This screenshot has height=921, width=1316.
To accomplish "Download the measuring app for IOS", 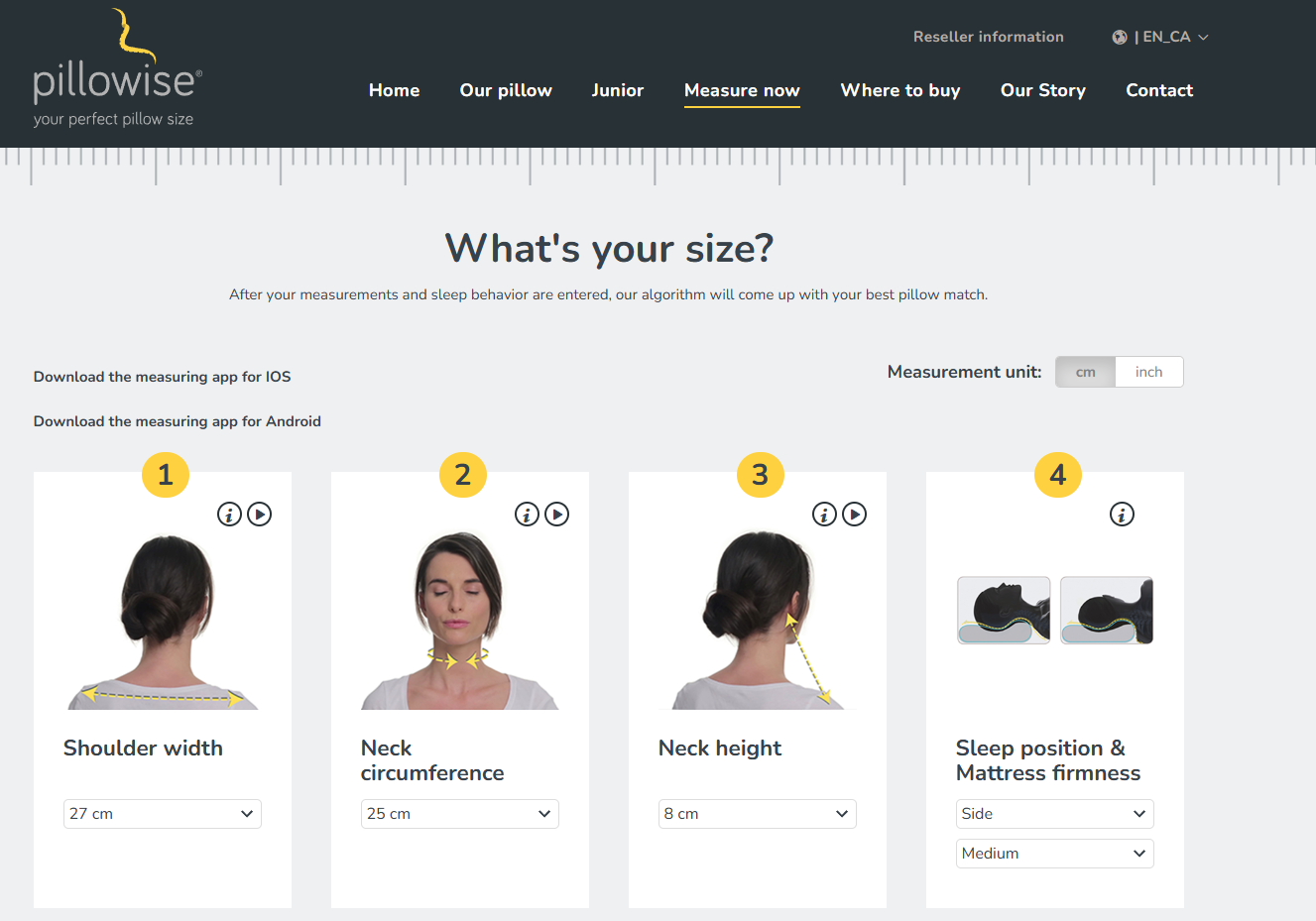I will tap(163, 377).
